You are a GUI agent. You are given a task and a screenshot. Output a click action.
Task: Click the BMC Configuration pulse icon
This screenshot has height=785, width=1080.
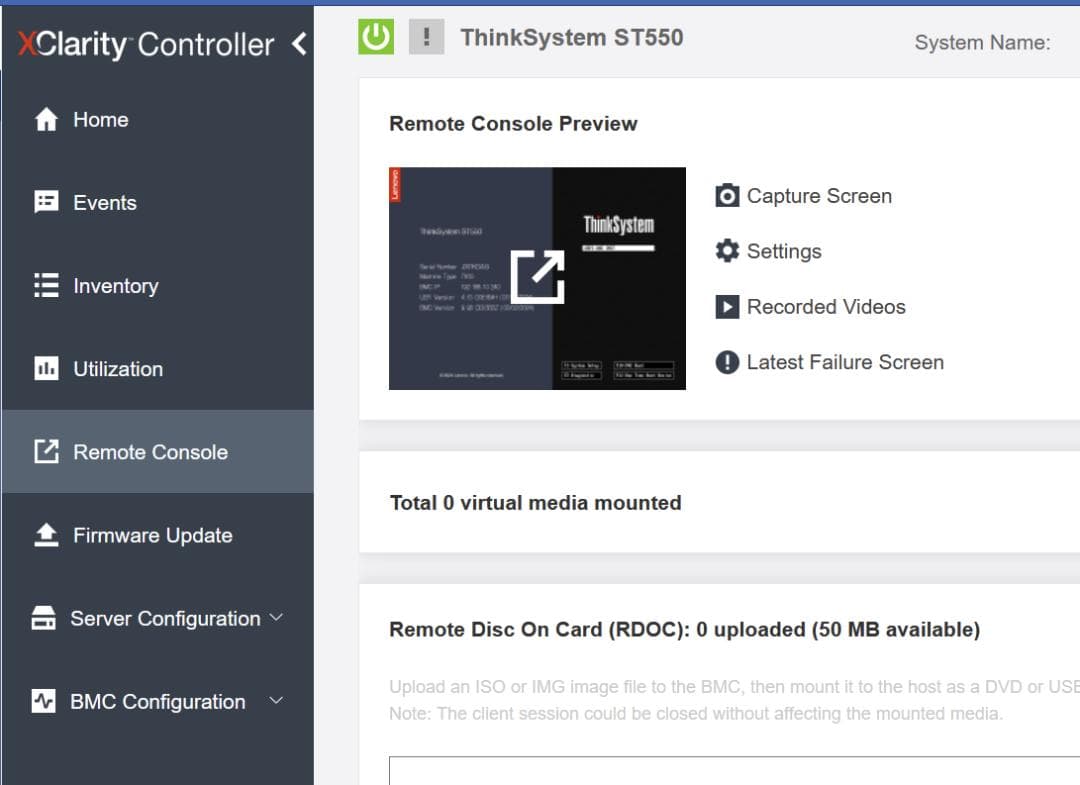point(44,701)
